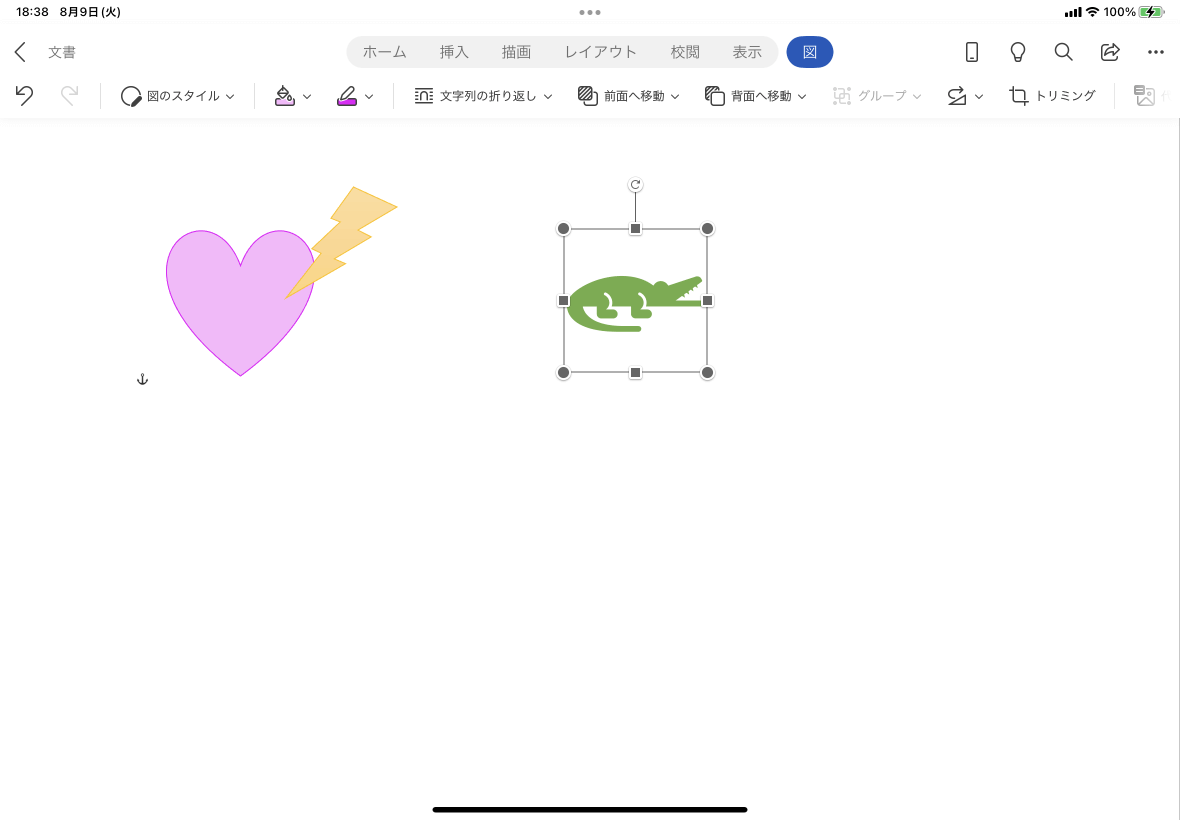The width and height of the screenshot is (1180, 820).
Task: Click the disabled グループ group option
Action: point(877,96)
